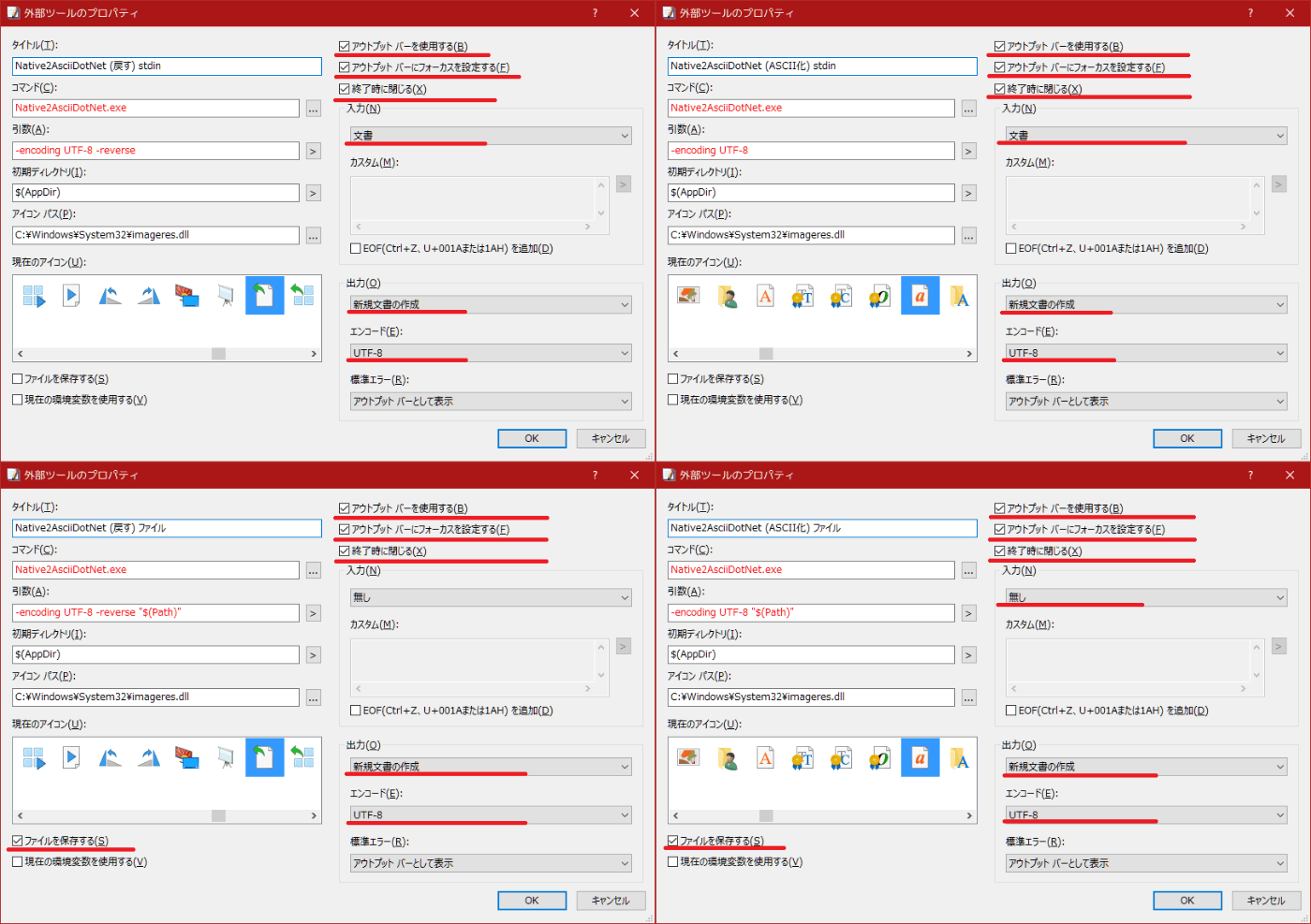Click icon list right scroll arrow in (ASCII化) stdin dialog
This screenshot has width=1311, height=924.
(x=969, y=354)
